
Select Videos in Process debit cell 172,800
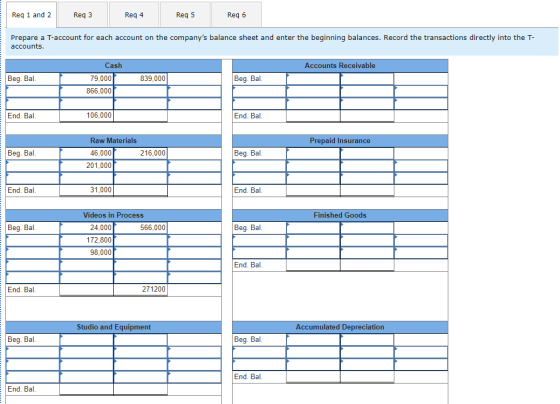[86, 240]
